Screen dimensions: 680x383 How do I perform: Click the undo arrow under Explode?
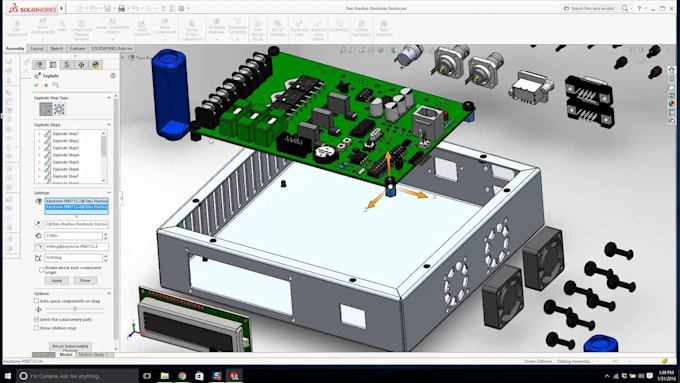coord(56,85)
